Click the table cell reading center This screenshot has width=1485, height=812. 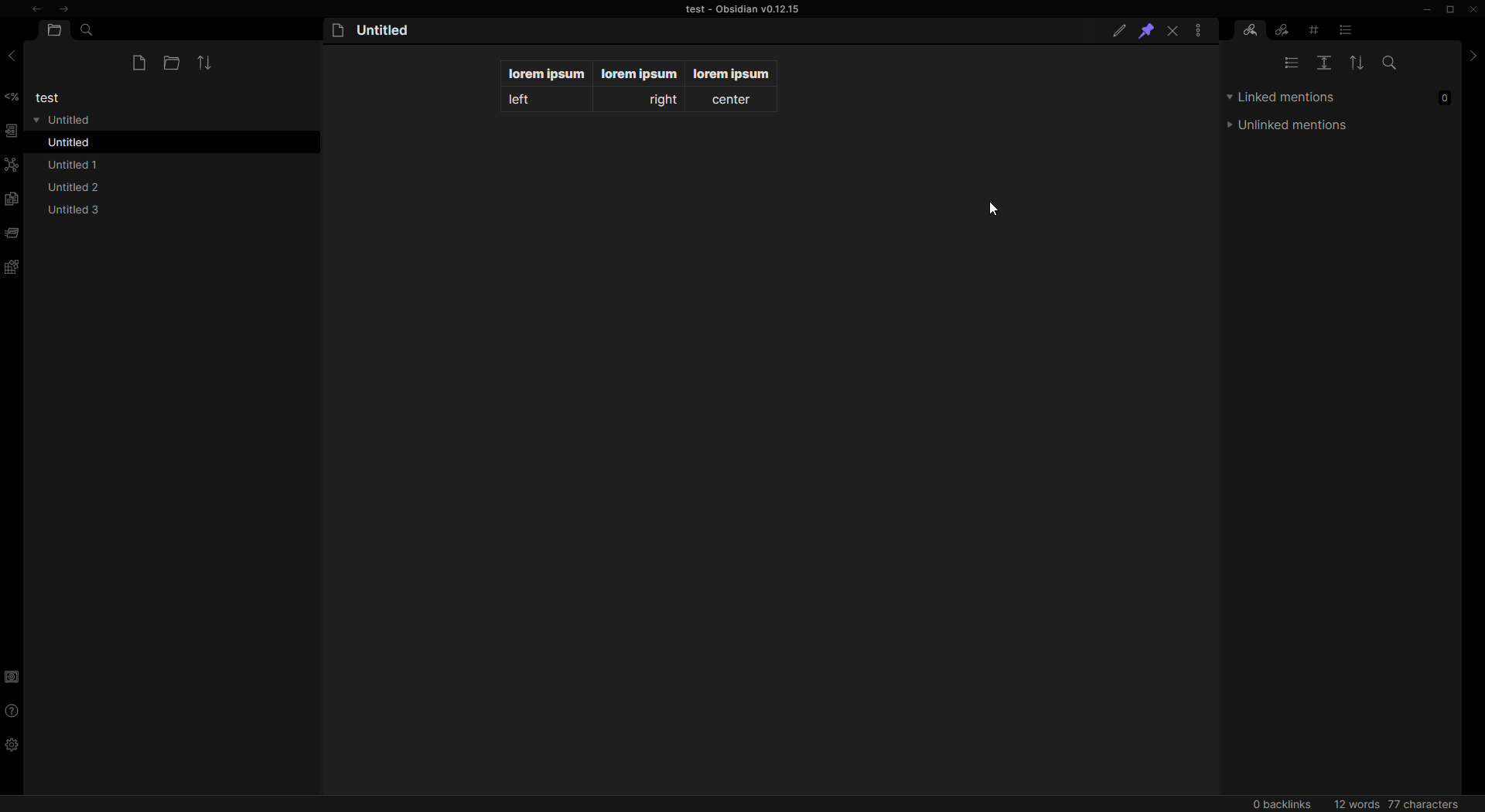click(x=731, y=100)
